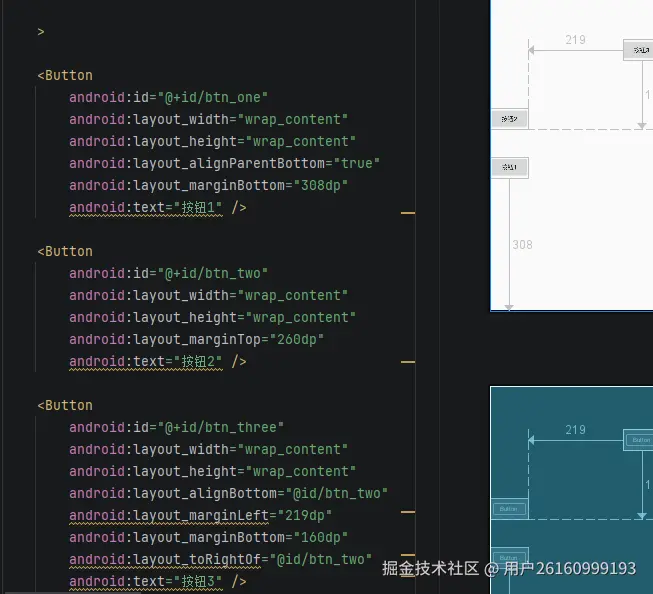Click the 308 margin label in the design preview
The width and height of the screenshot is (653, 594).
tap(522, 245)
